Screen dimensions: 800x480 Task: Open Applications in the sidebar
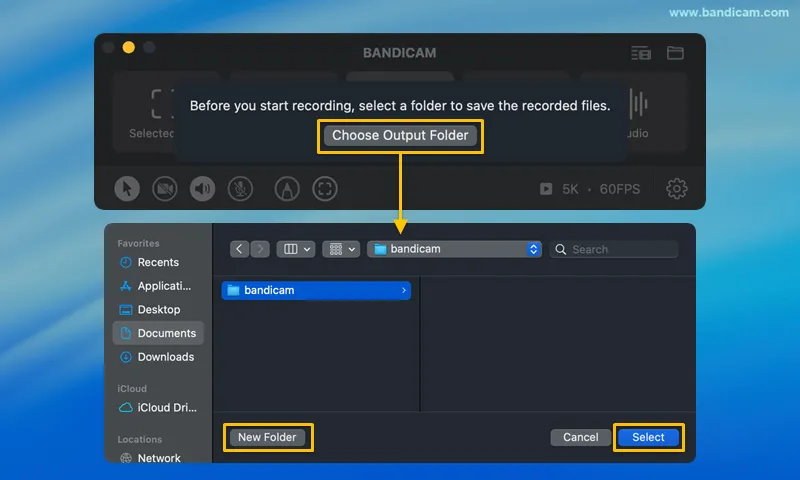click(158, 286)
